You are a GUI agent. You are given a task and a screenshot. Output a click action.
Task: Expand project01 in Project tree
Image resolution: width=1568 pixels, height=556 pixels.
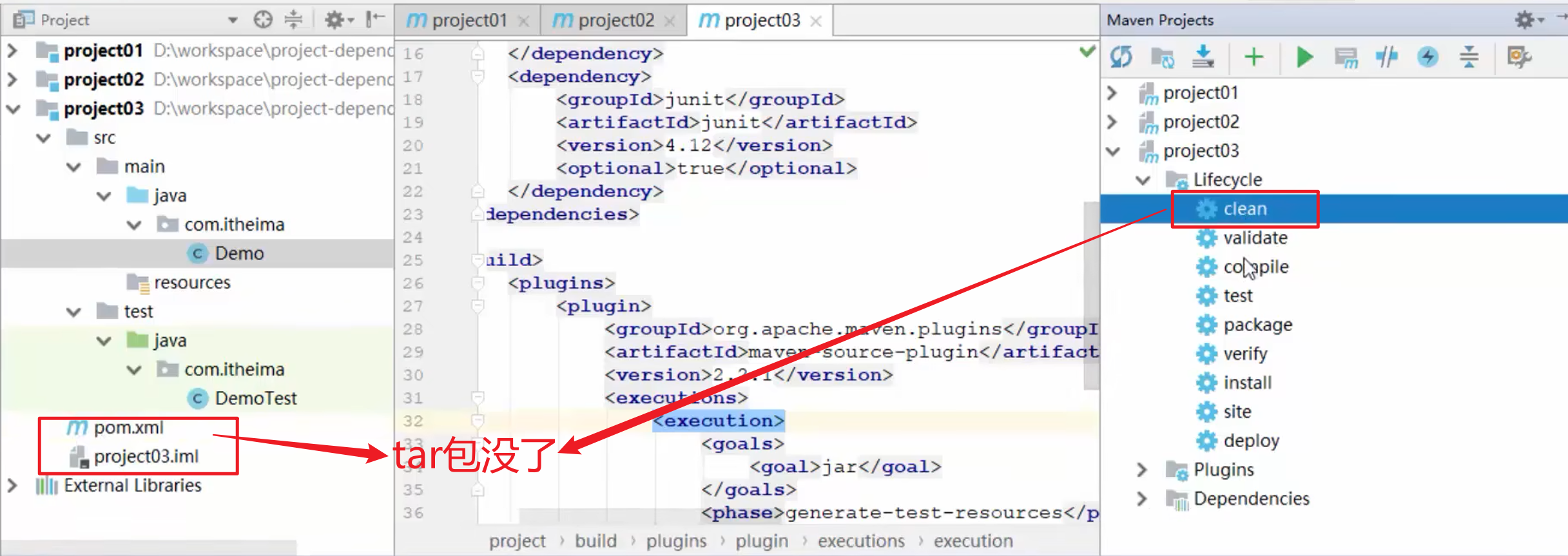(x=12, y=50)
